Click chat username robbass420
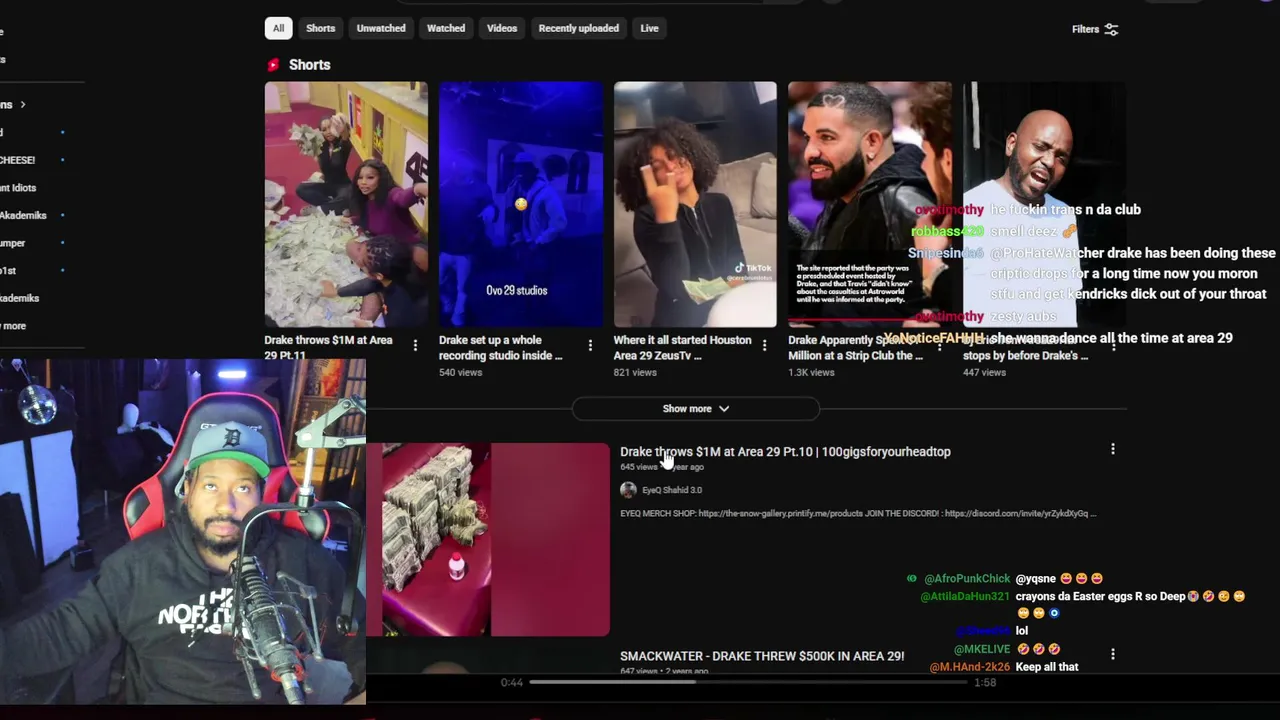Image resolution: width=1280 pixels, height=720 pixels. [x=947, y=231]
